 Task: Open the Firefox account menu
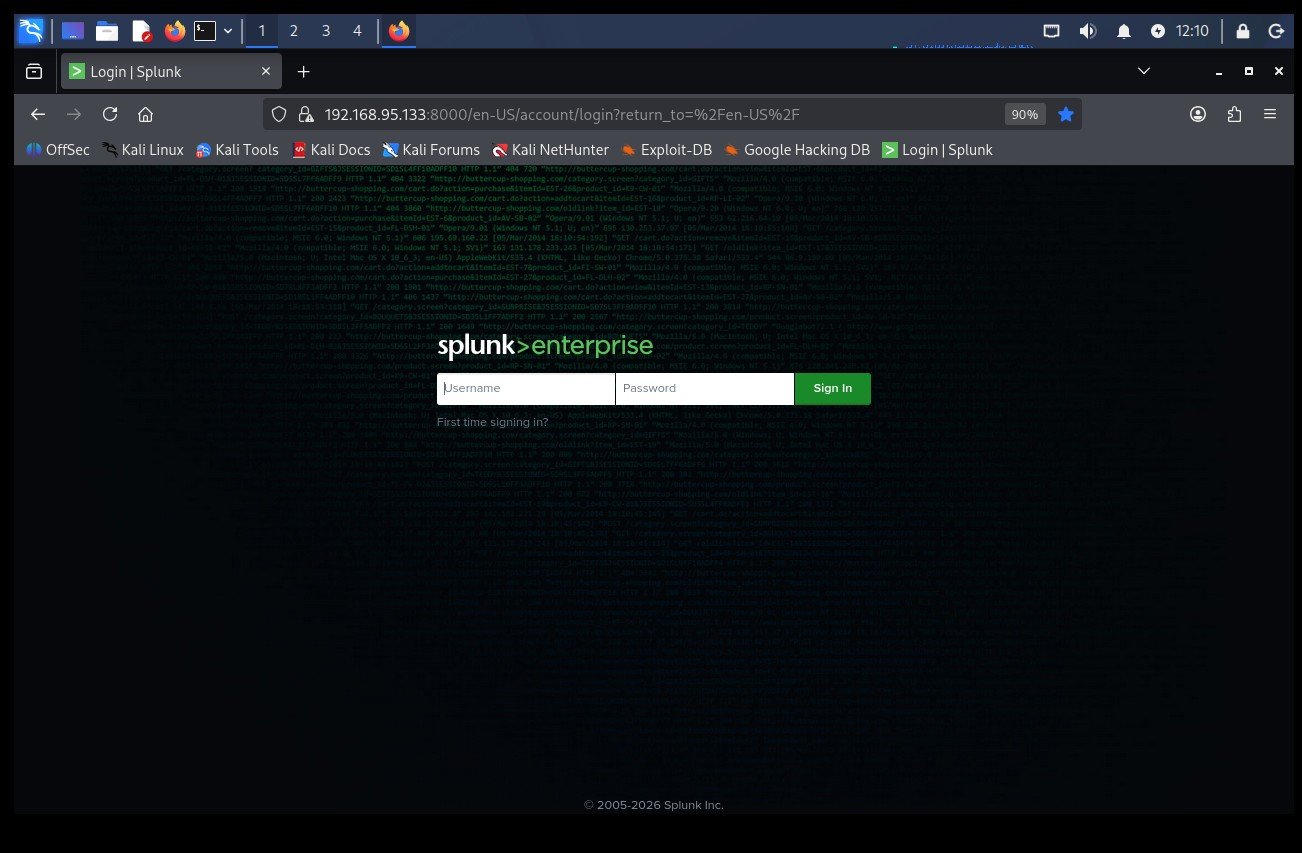(1198, 114)
